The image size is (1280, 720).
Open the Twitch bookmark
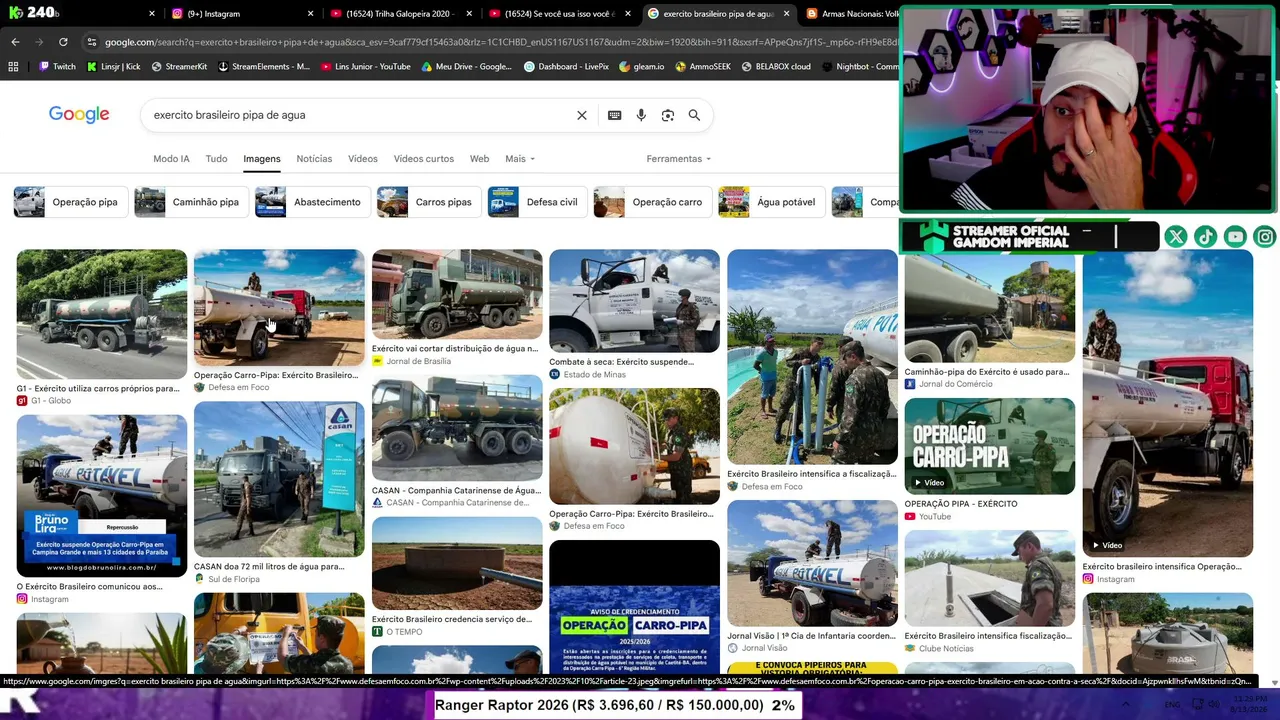pyautogui.click(x=57, y=67)
